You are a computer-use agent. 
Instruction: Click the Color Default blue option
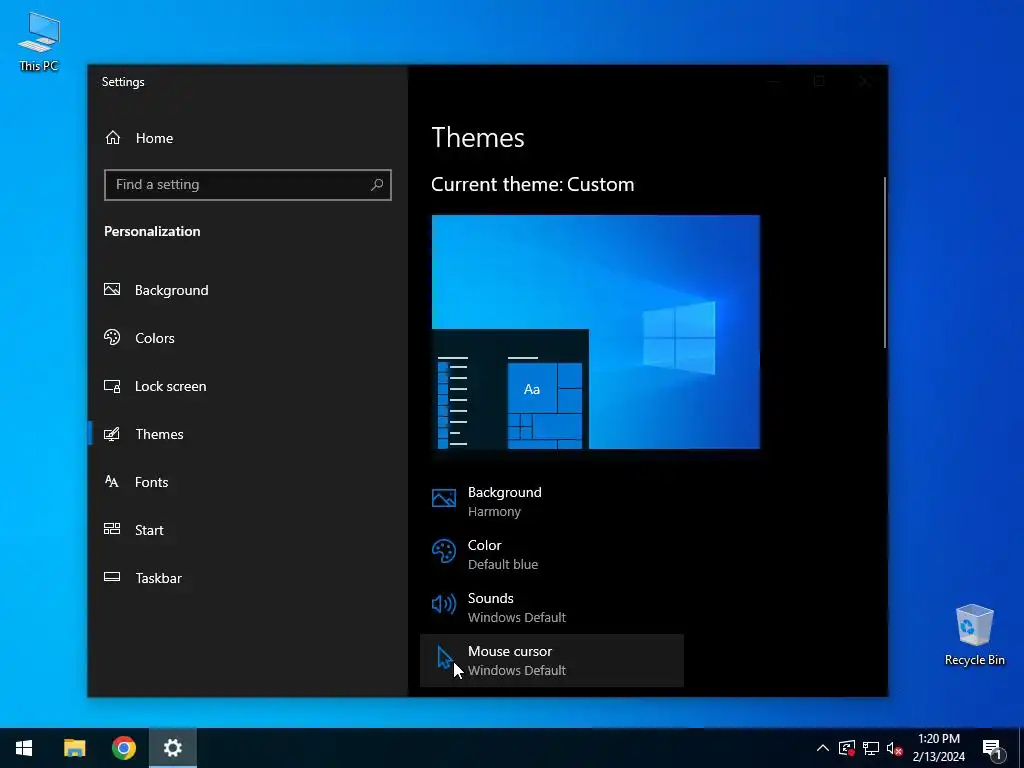[x=552, y=554]
